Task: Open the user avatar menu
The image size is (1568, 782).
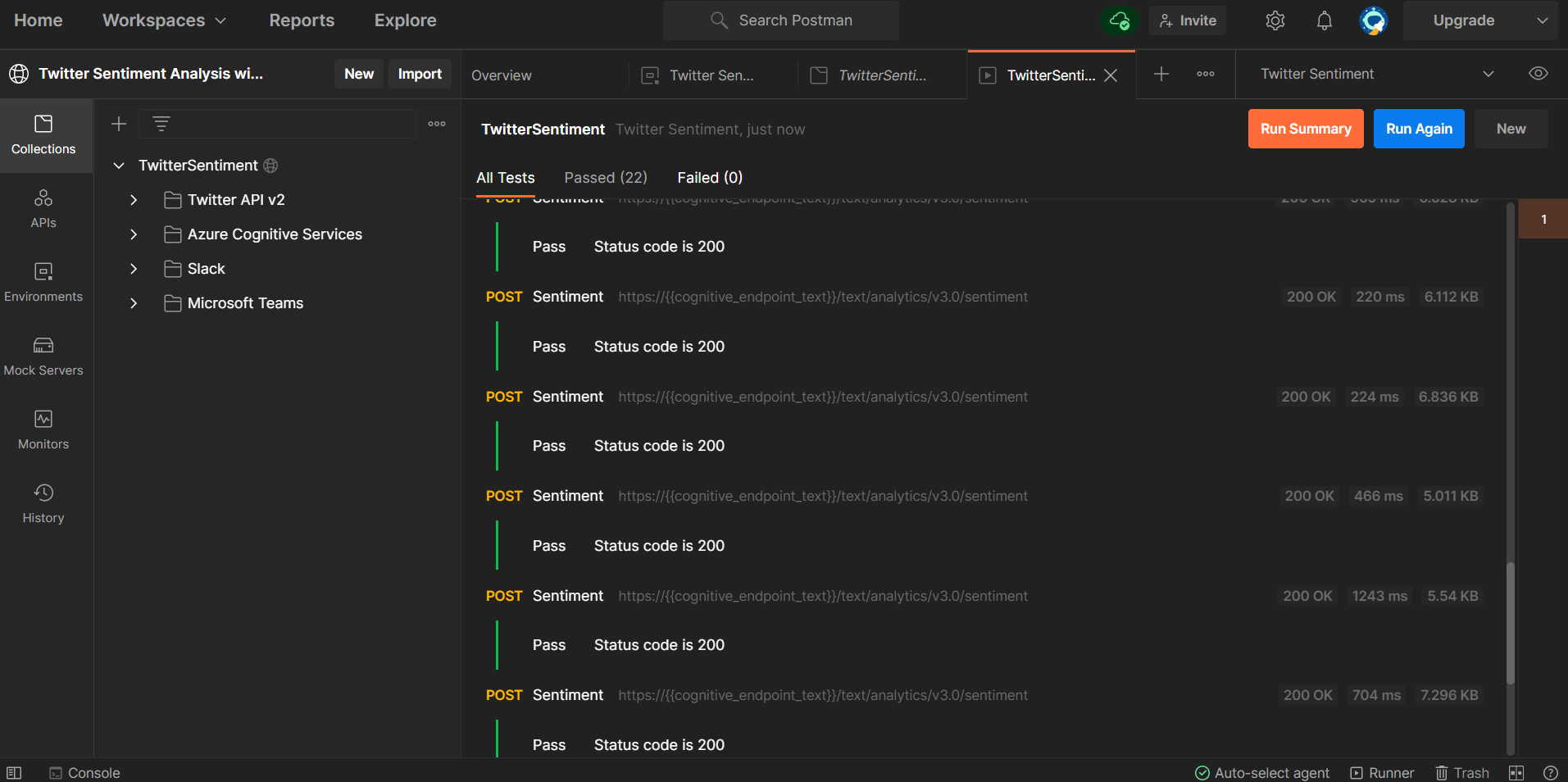Action: 1373,20
